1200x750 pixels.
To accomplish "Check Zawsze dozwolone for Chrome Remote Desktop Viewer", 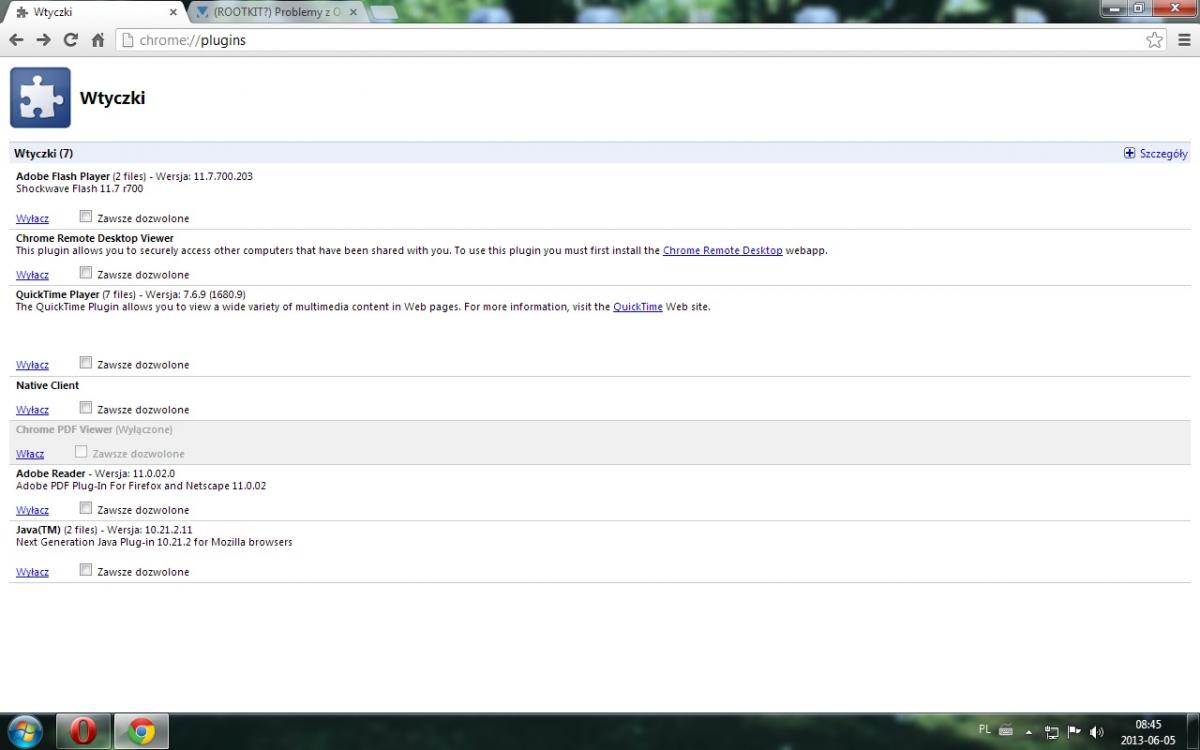I will point(86,272).
